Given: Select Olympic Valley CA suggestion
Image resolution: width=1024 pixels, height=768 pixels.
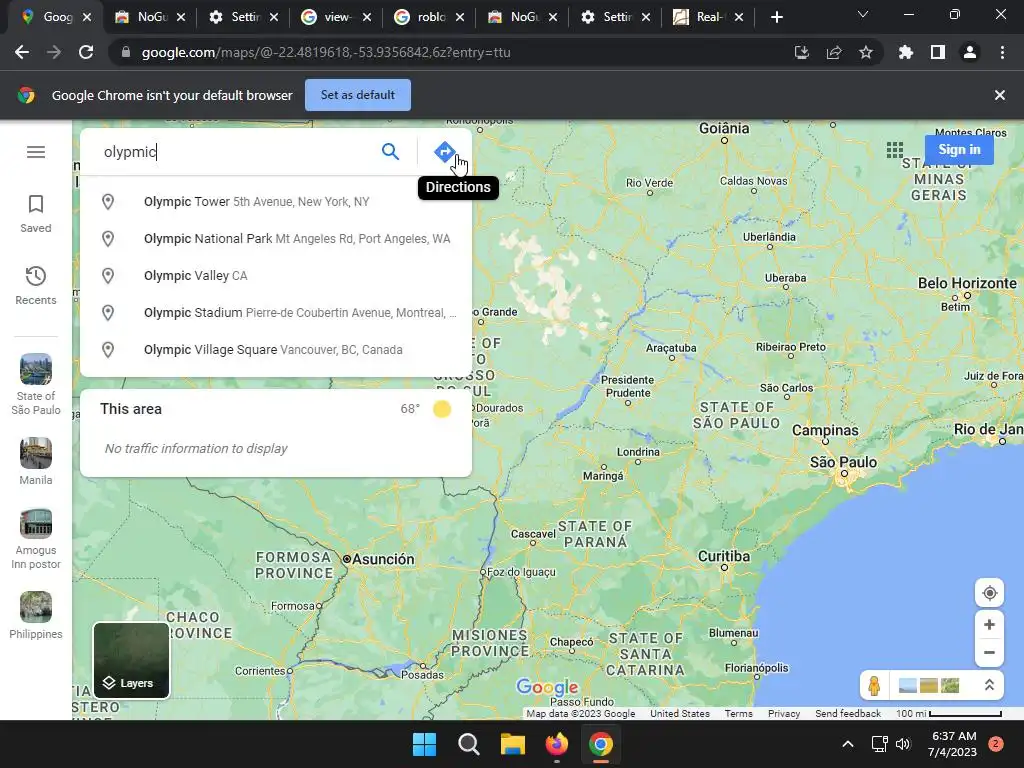Looking at the screenshot, I should point(276,276).
